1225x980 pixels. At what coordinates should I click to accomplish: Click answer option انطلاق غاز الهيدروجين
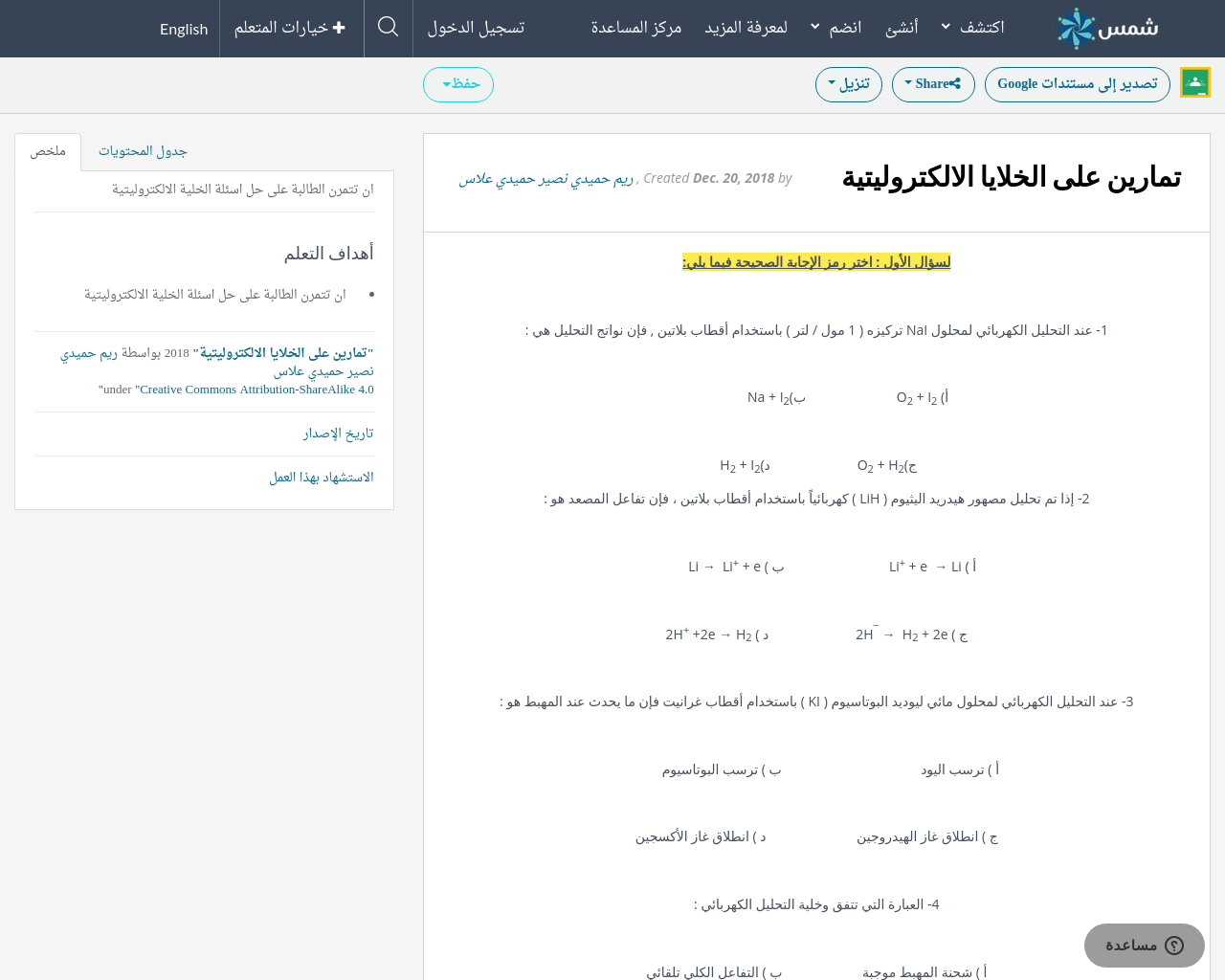926,836
